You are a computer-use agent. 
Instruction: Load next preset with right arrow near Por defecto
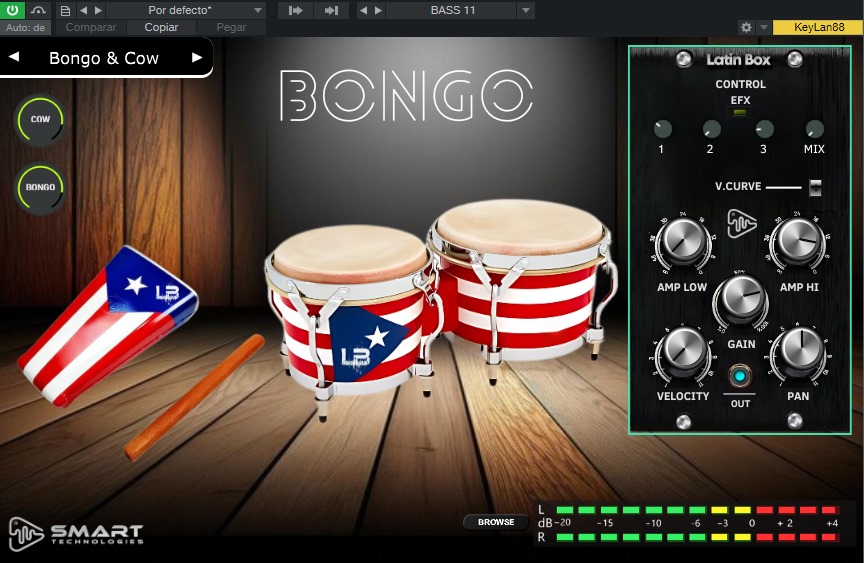pyautogui.click(x=98, y=10)
